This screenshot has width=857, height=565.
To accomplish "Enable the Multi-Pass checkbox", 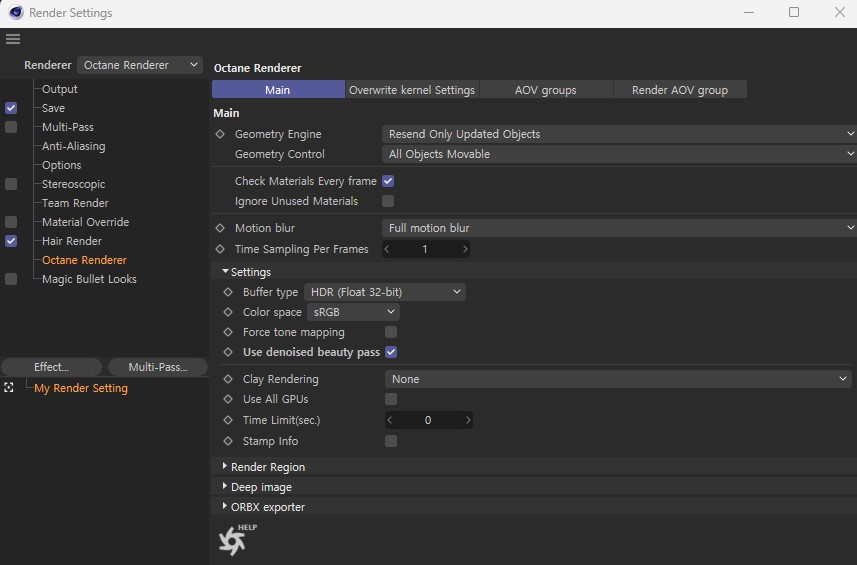I will (x=11, y=127).
